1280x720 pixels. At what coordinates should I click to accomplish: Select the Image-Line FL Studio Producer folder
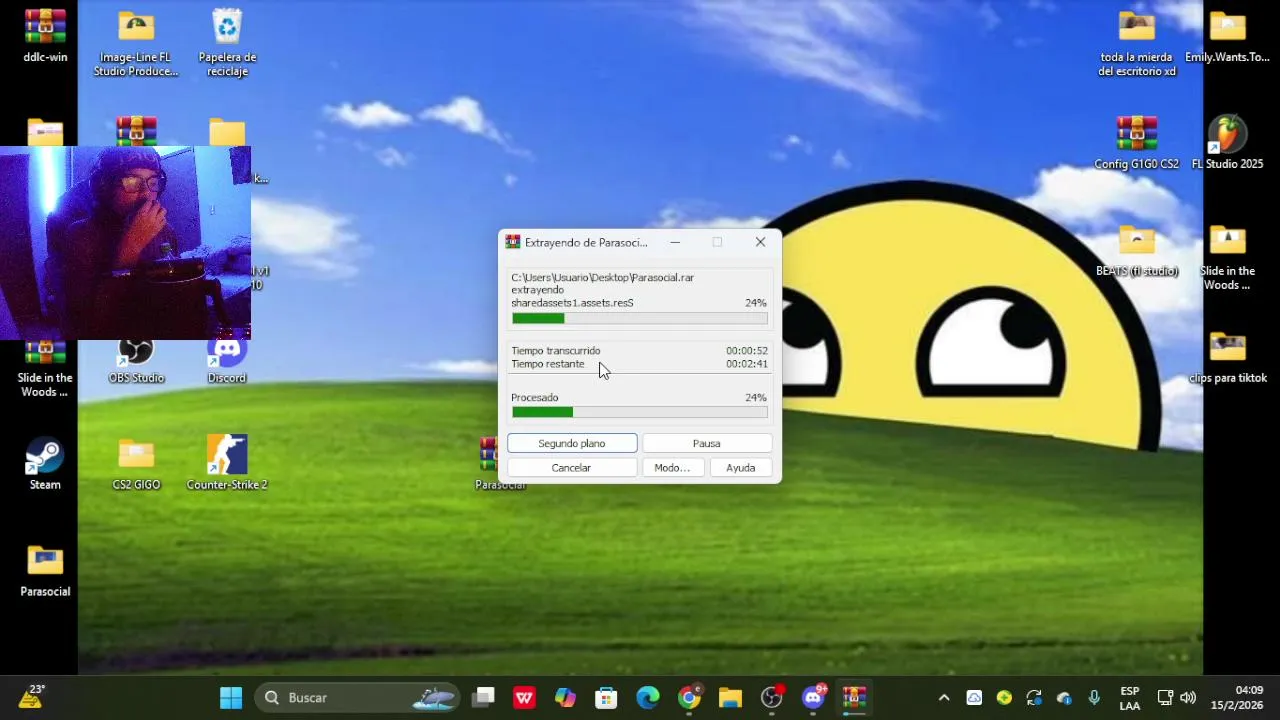(136, 43)
